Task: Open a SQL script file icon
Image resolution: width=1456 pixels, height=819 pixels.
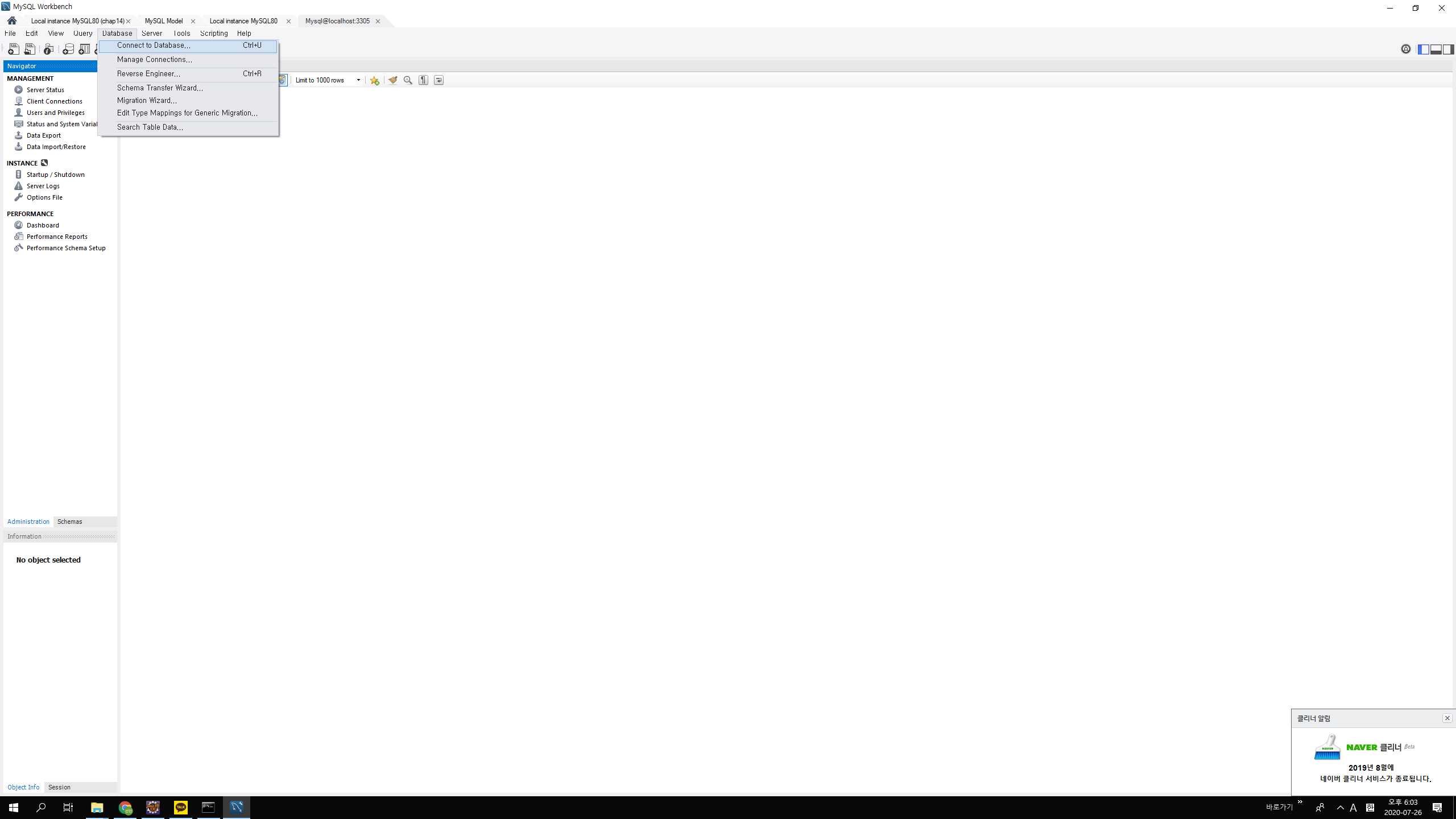Action: coord(30,49)
